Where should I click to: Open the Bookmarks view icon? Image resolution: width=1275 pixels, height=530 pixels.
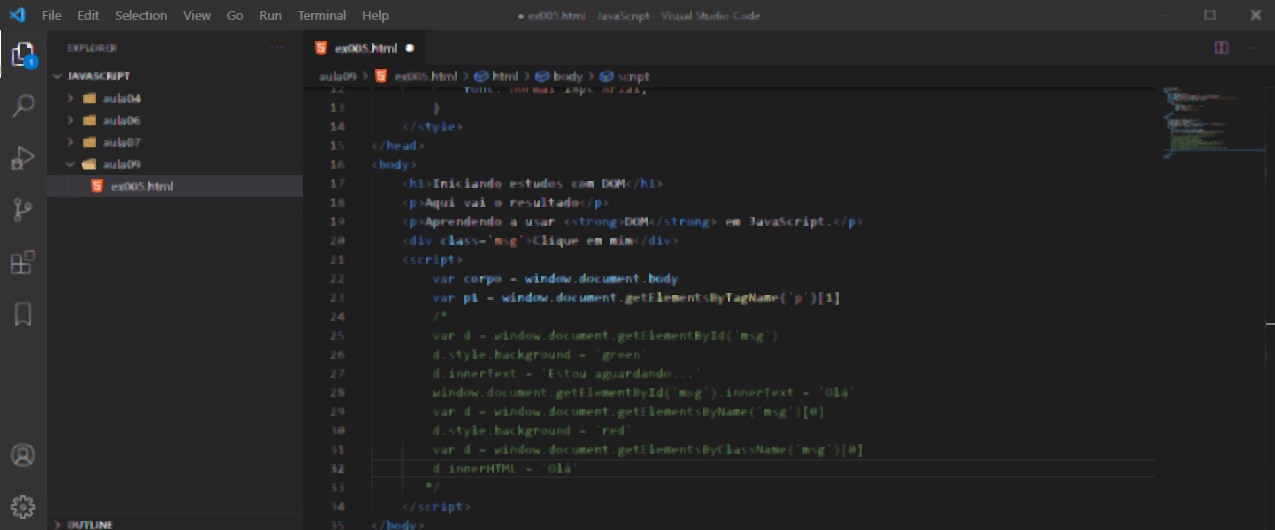click(23, 315)
